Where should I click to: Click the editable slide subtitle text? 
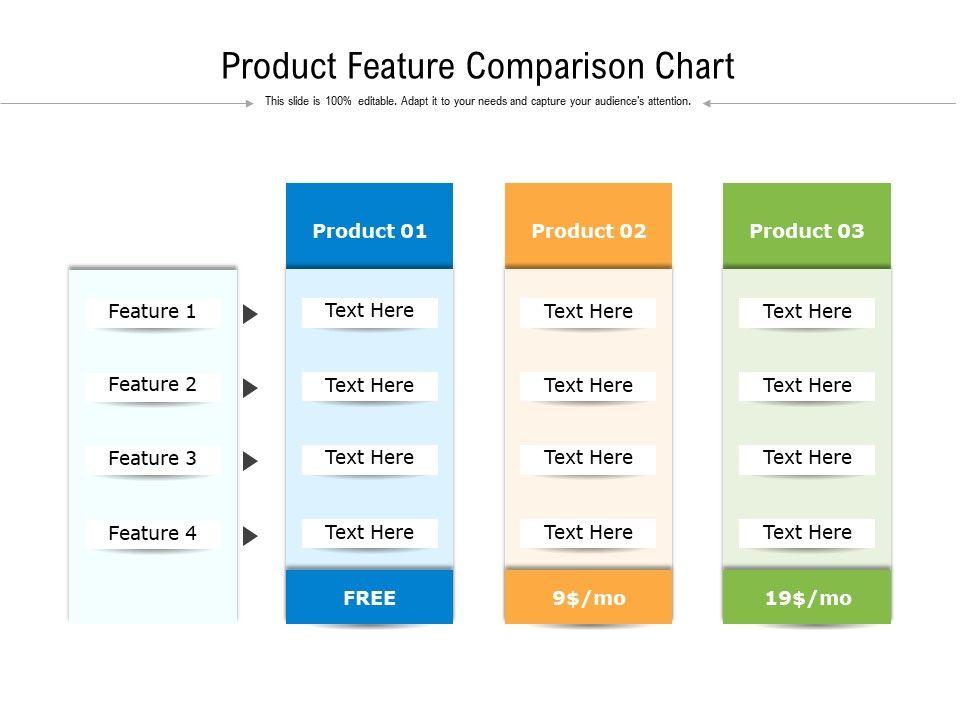(478, 101)
